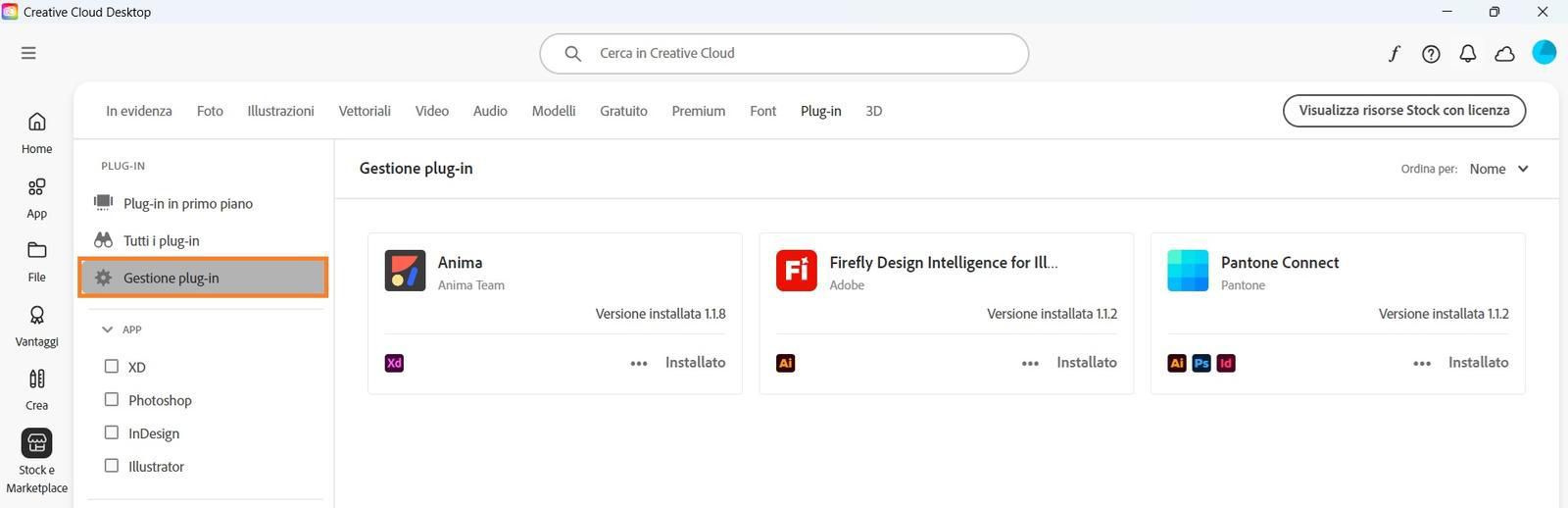1568x508 pixels.
Task: Click the Firefly Design Intelligence icon
Action: 797,271
